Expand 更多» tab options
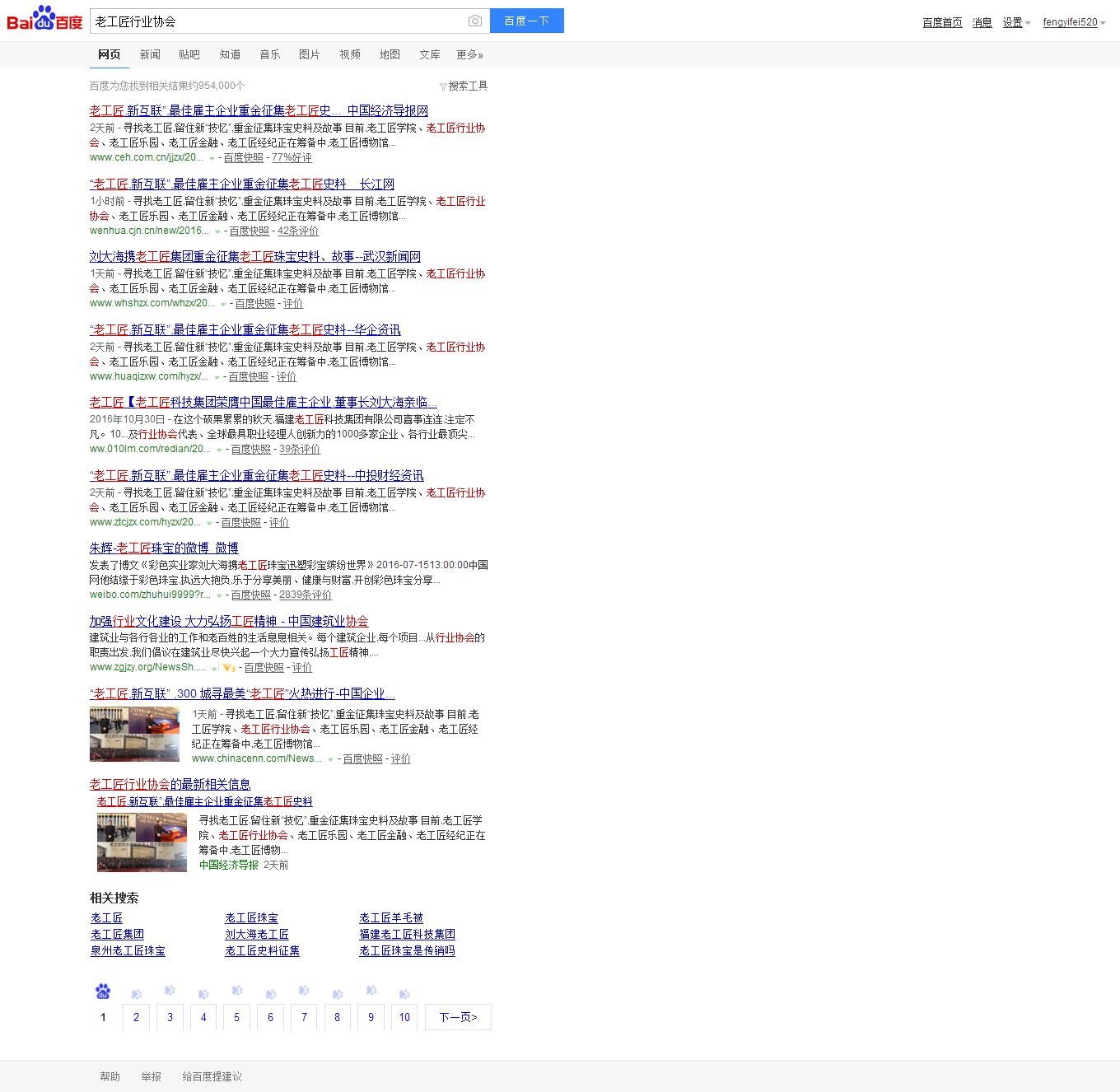This screenshot has width=1120, height=1092. 469,54
